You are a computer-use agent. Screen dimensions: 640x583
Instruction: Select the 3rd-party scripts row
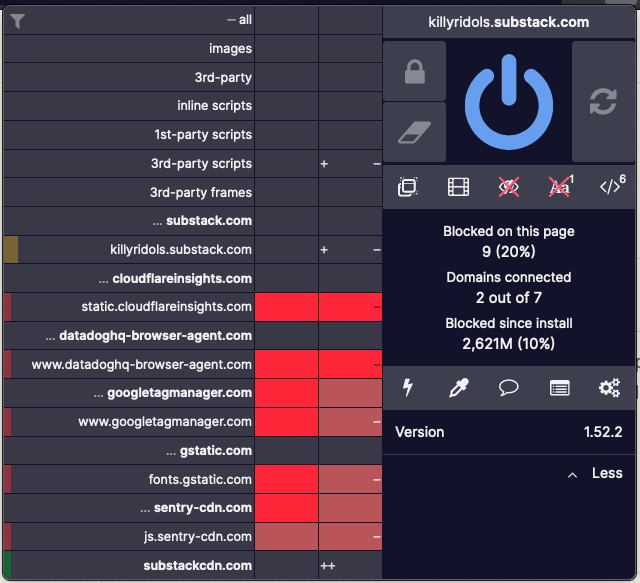point(129,163)
